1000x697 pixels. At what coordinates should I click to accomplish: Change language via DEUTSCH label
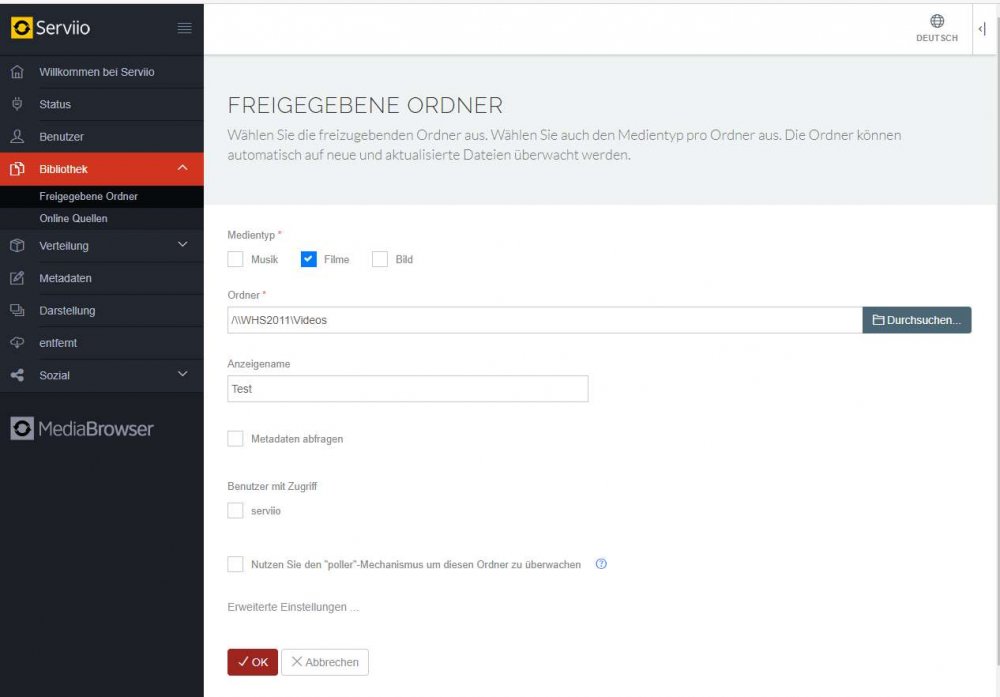coord(937,38)
